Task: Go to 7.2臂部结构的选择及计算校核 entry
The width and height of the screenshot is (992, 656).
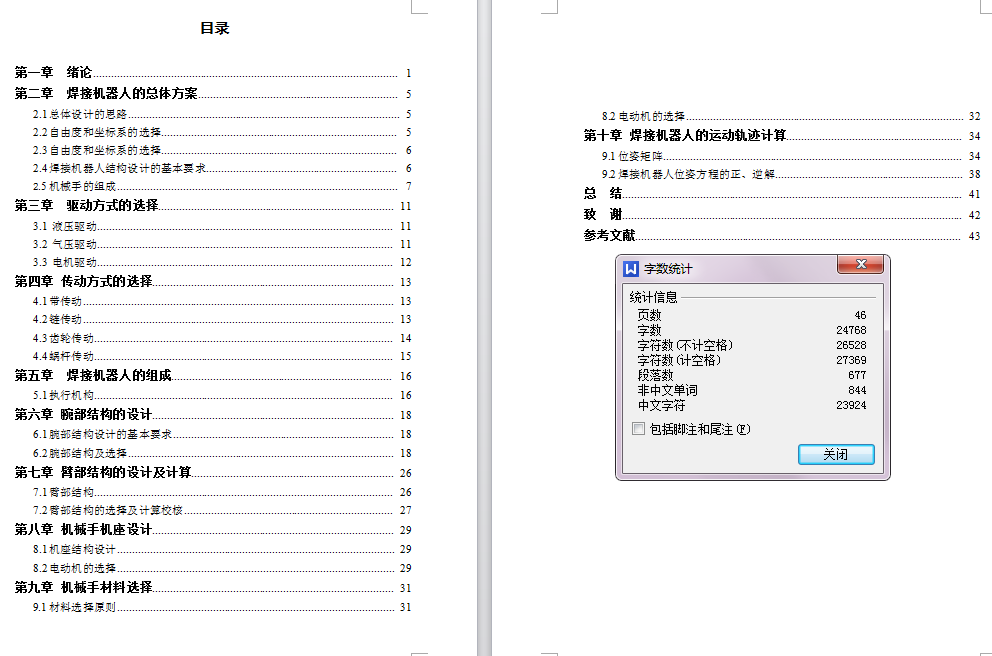Action: pyautogui.click(x=222, y=510)
